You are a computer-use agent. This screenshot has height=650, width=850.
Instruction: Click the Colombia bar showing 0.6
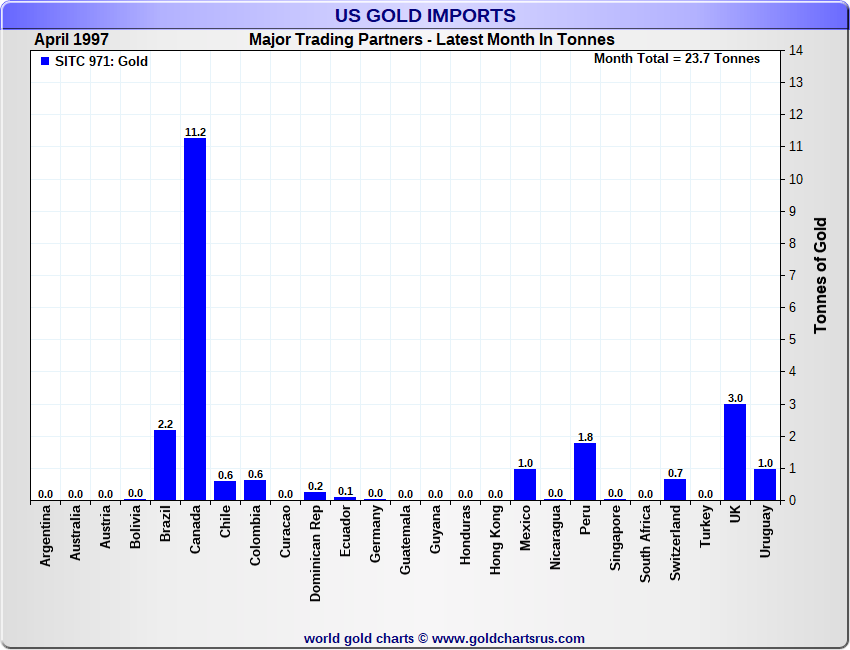coord(255,490)
